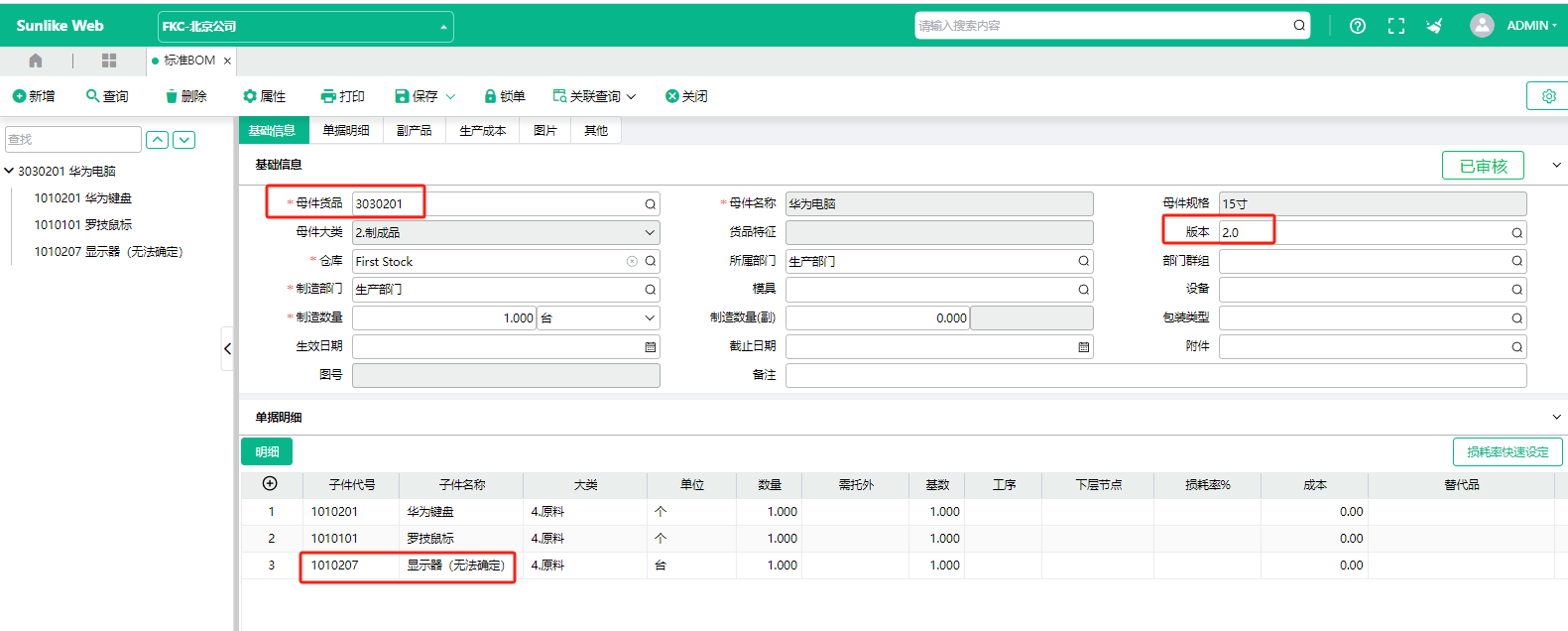
Task: Close the 标准BOM tab
Action: (x=227, y=61)
